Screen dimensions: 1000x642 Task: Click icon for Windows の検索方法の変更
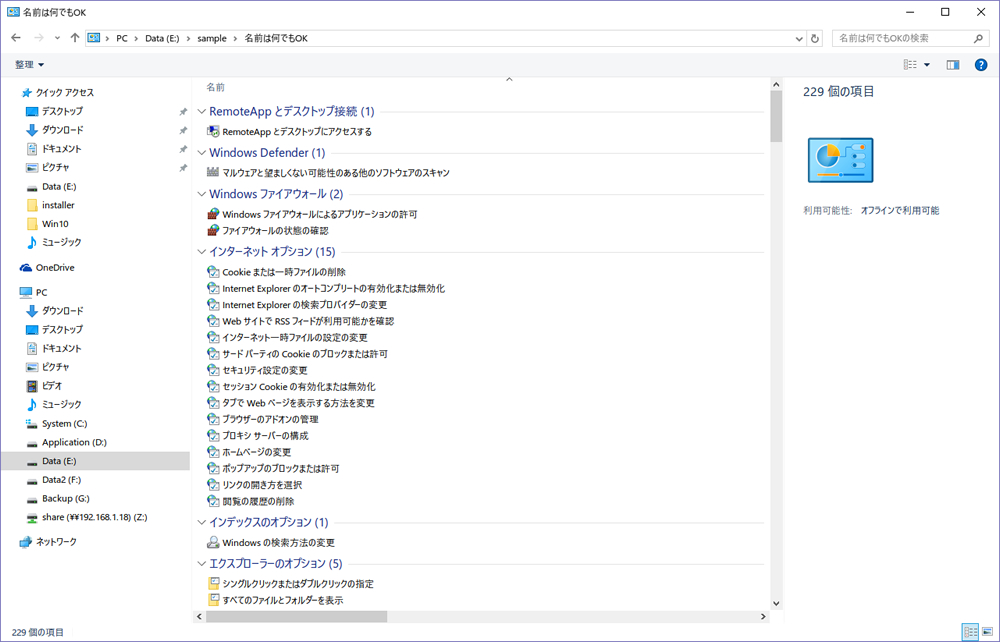coord(213,543)
